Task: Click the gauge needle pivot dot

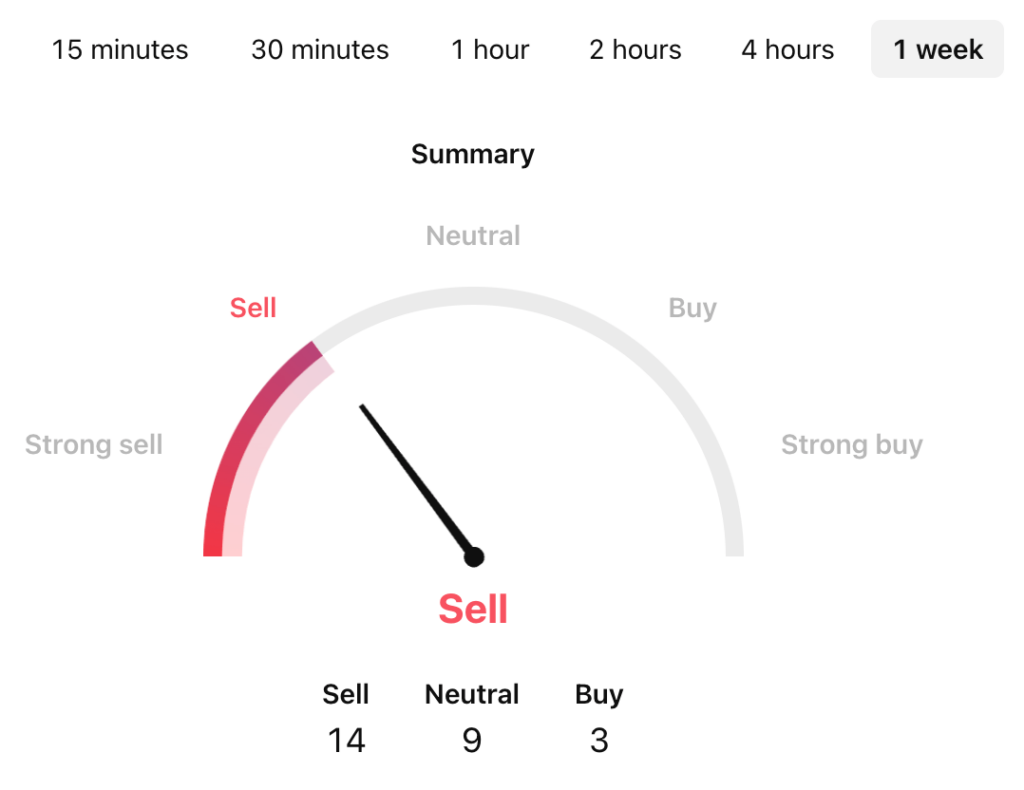Action: (474, 557)
